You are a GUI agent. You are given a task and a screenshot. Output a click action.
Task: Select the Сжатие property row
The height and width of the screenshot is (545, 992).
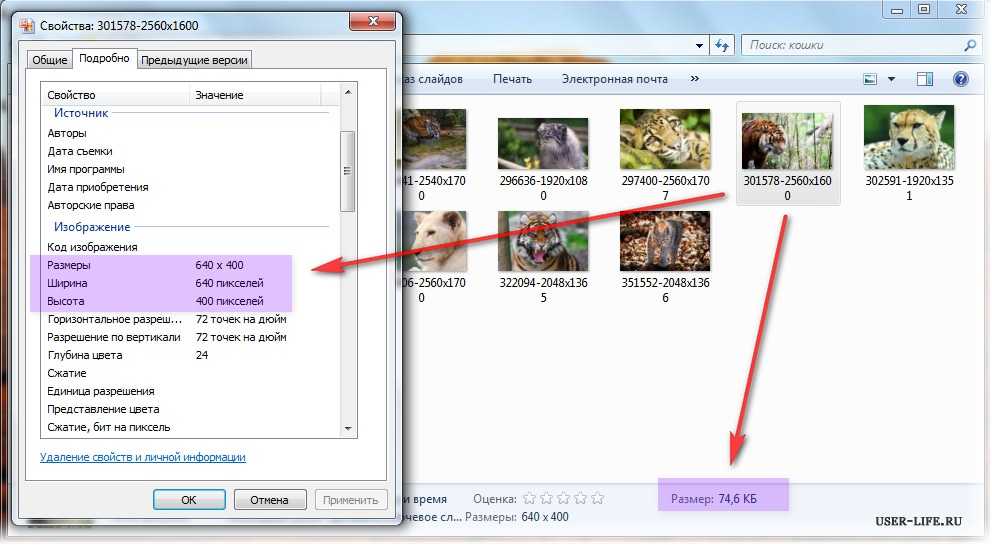[x=190, y=373]
